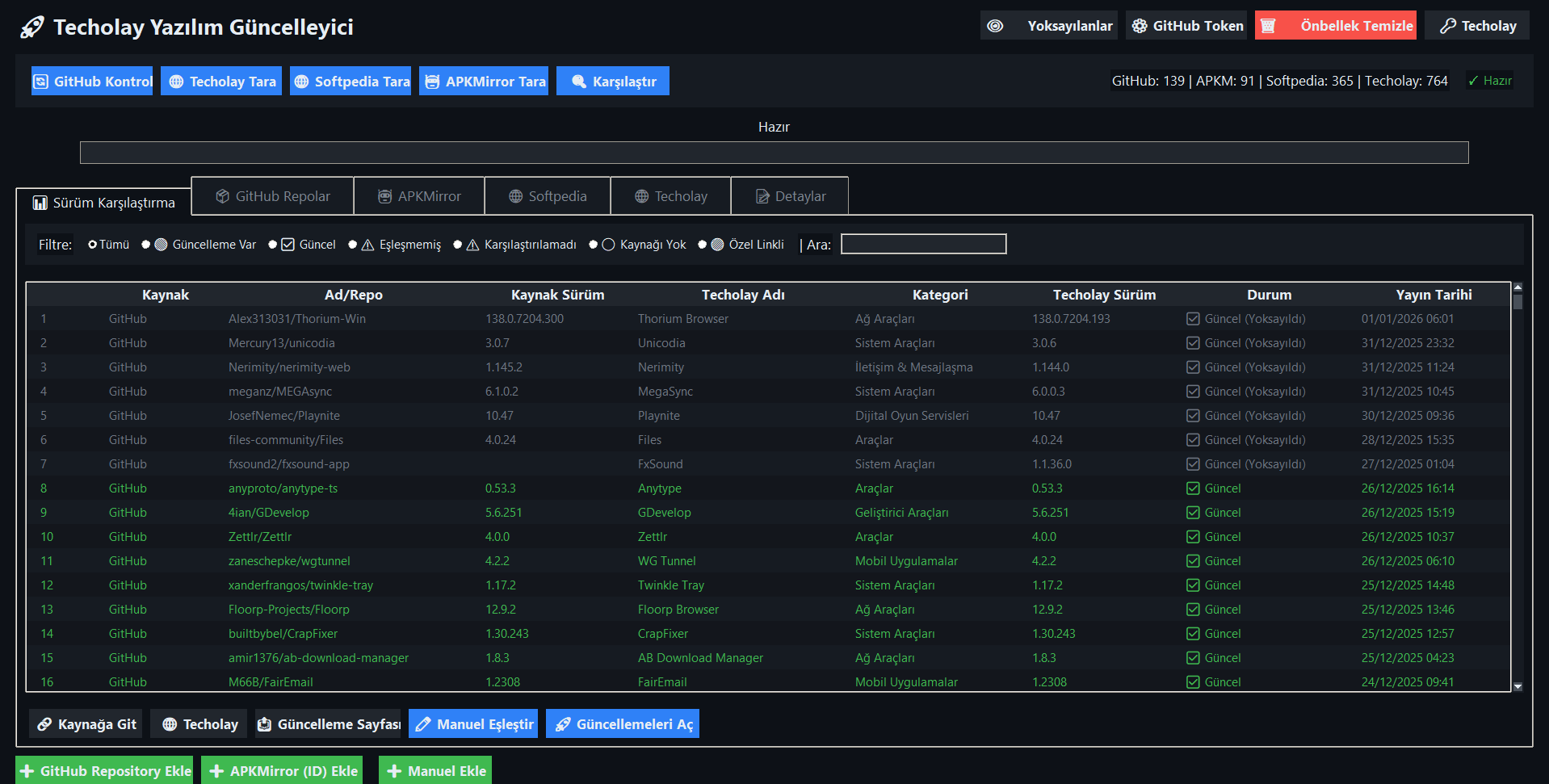Click the plus icon on APKMirror (ID) Ekle

tap(216, 771)
